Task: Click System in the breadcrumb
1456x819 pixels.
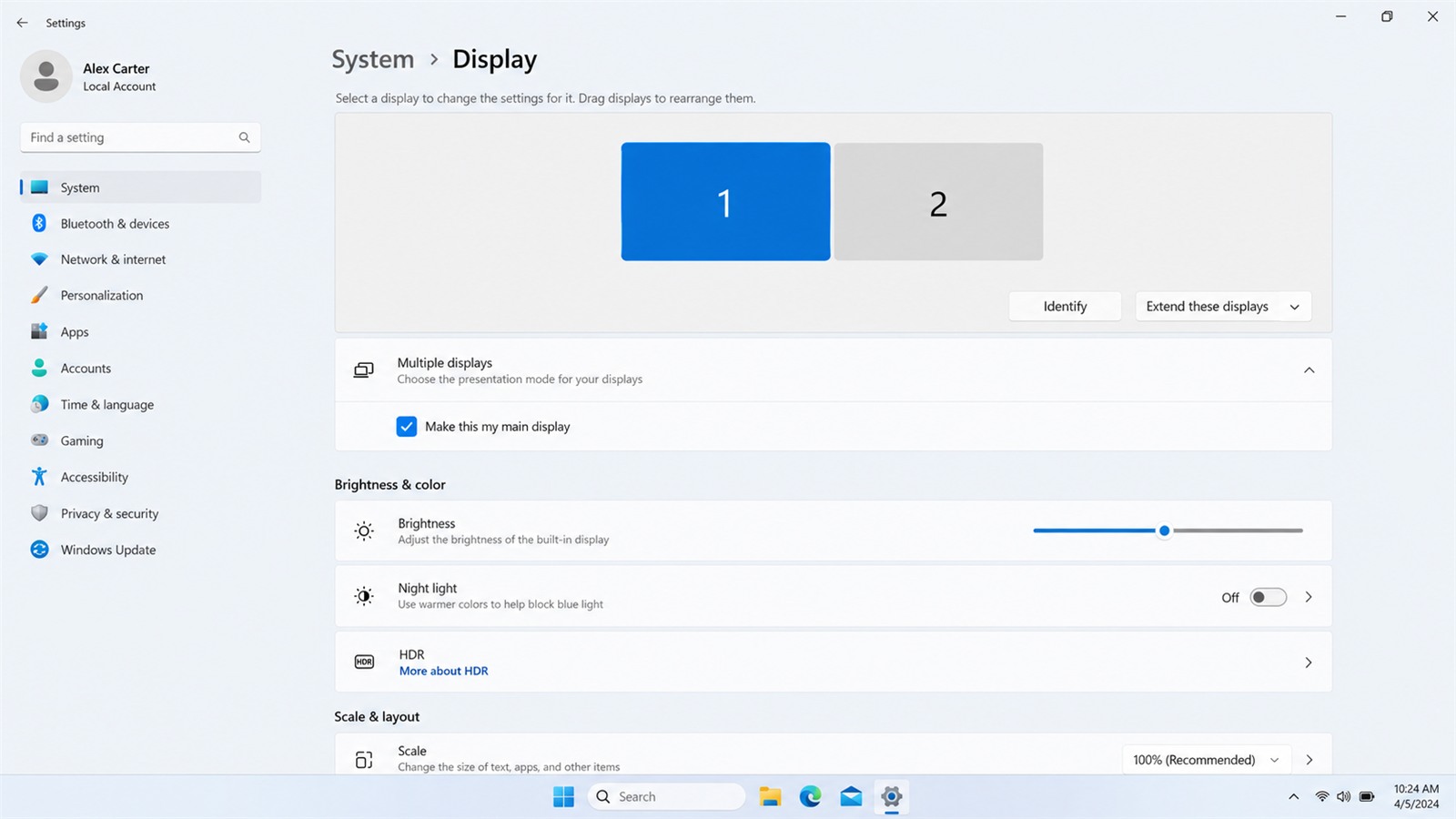Action: tap(373, 59)
